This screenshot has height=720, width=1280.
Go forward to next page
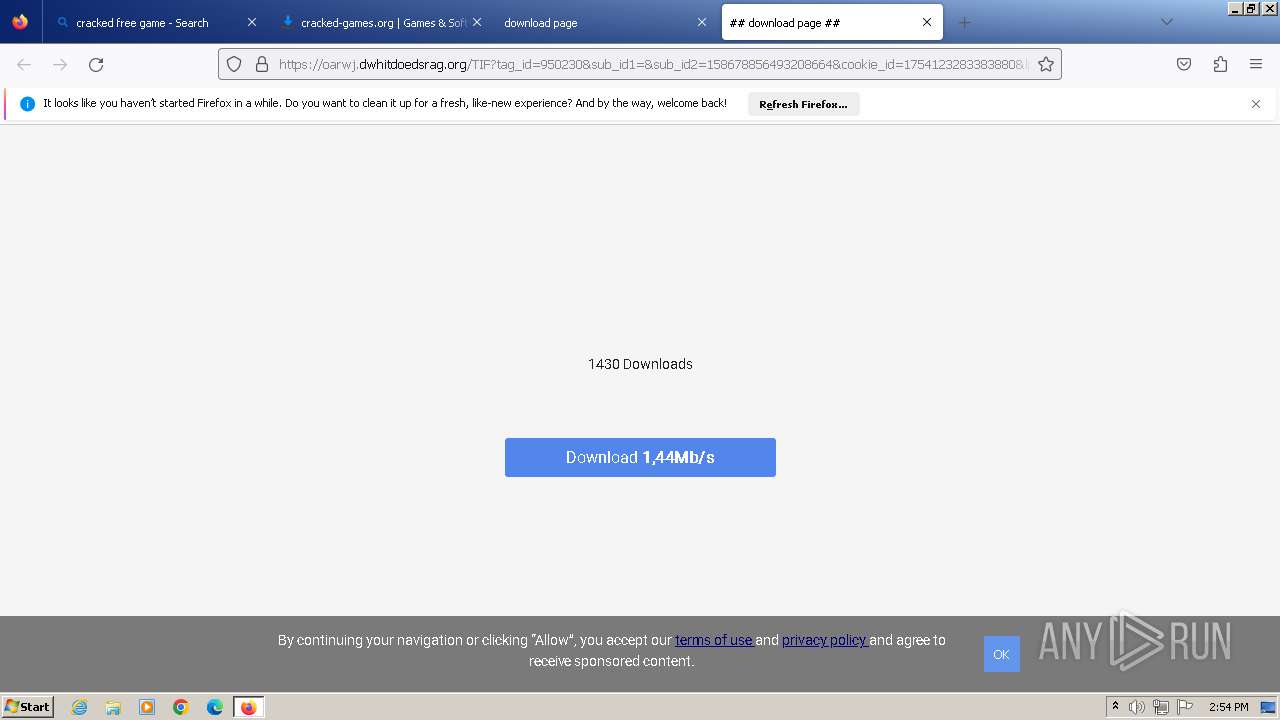pyautogui.click(x=60, y=65)
